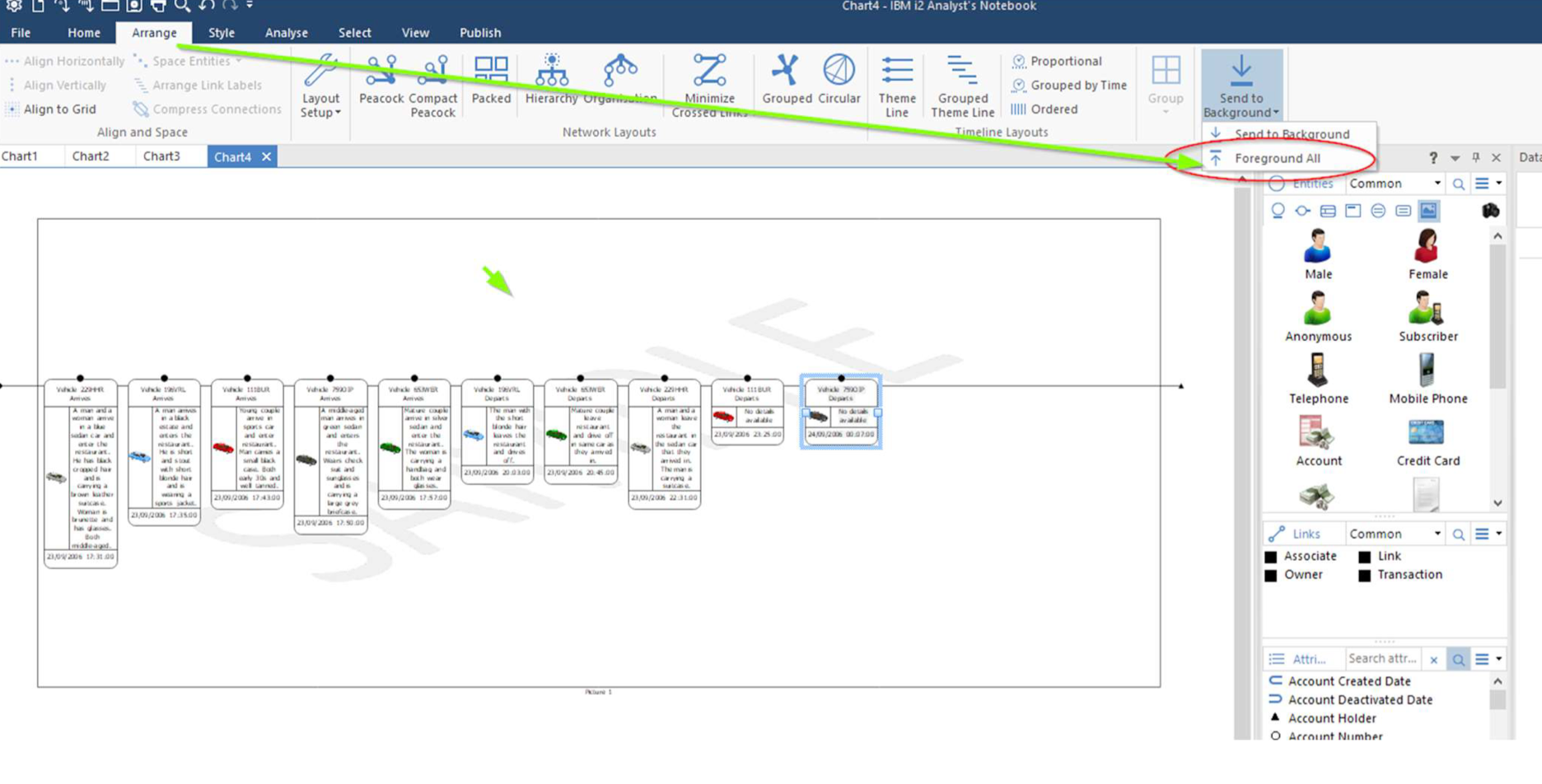Select the Mobile Phone entity icon
The width and height of the screenshot is (1542, 784).
pyautogui.click(x=1428, y=379)
